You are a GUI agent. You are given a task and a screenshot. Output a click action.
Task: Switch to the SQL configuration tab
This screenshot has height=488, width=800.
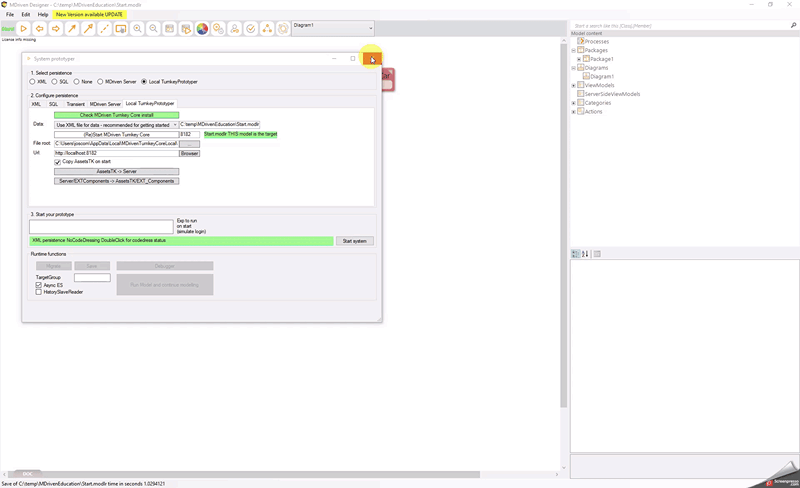click(x=54, y=104)
